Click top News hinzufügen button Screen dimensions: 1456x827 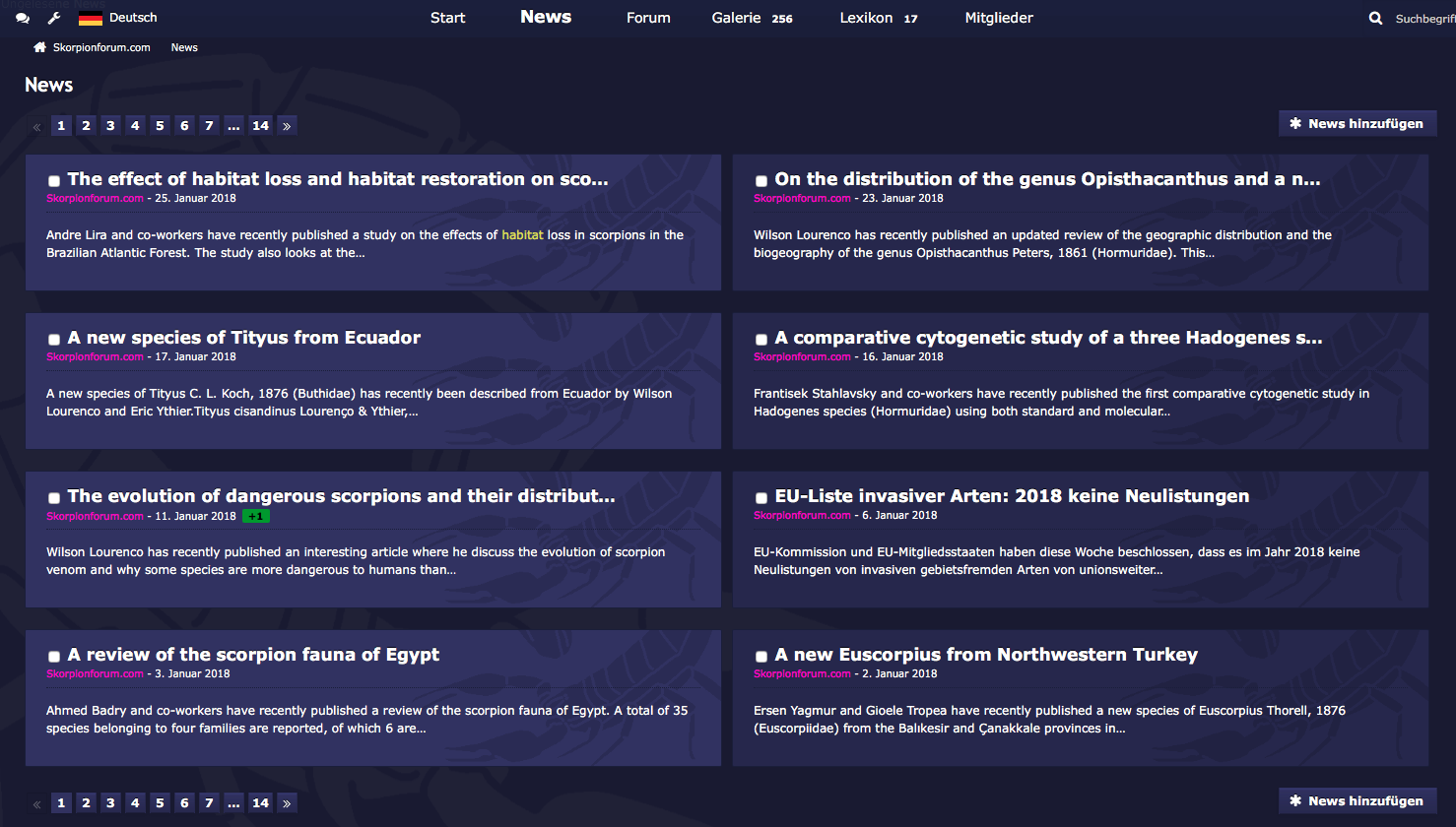1357,124
